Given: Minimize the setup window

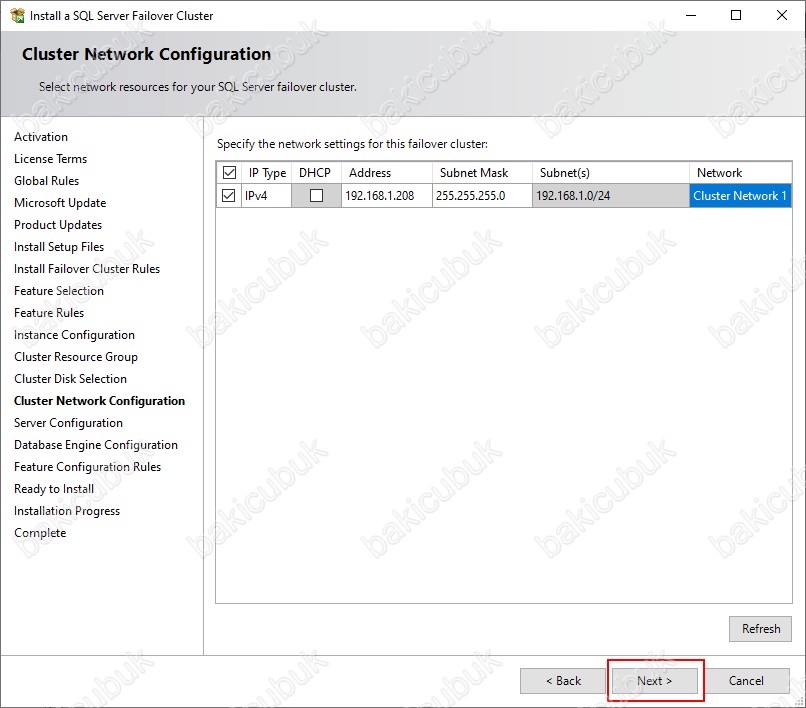Looking at the screenshot, I should coord(691,15).
